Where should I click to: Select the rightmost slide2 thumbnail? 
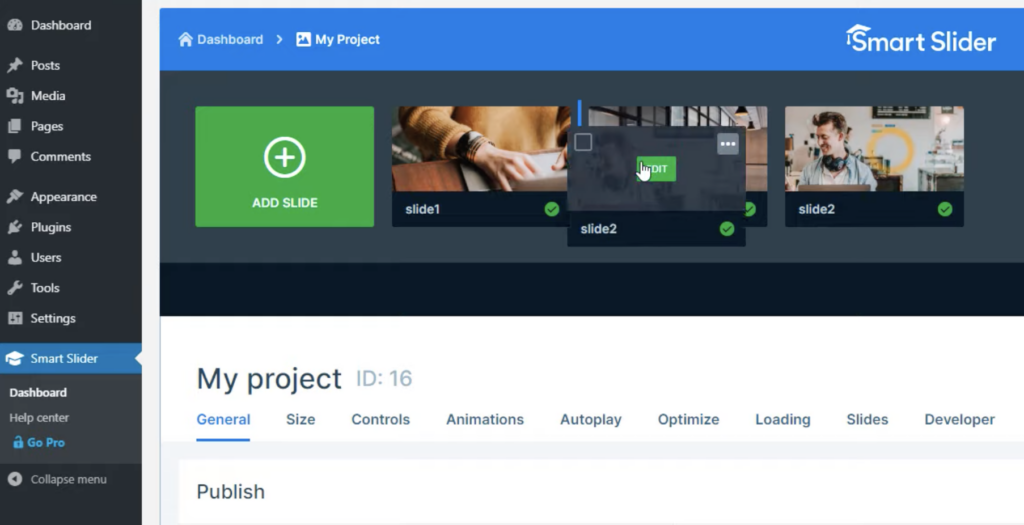point(874,149)
